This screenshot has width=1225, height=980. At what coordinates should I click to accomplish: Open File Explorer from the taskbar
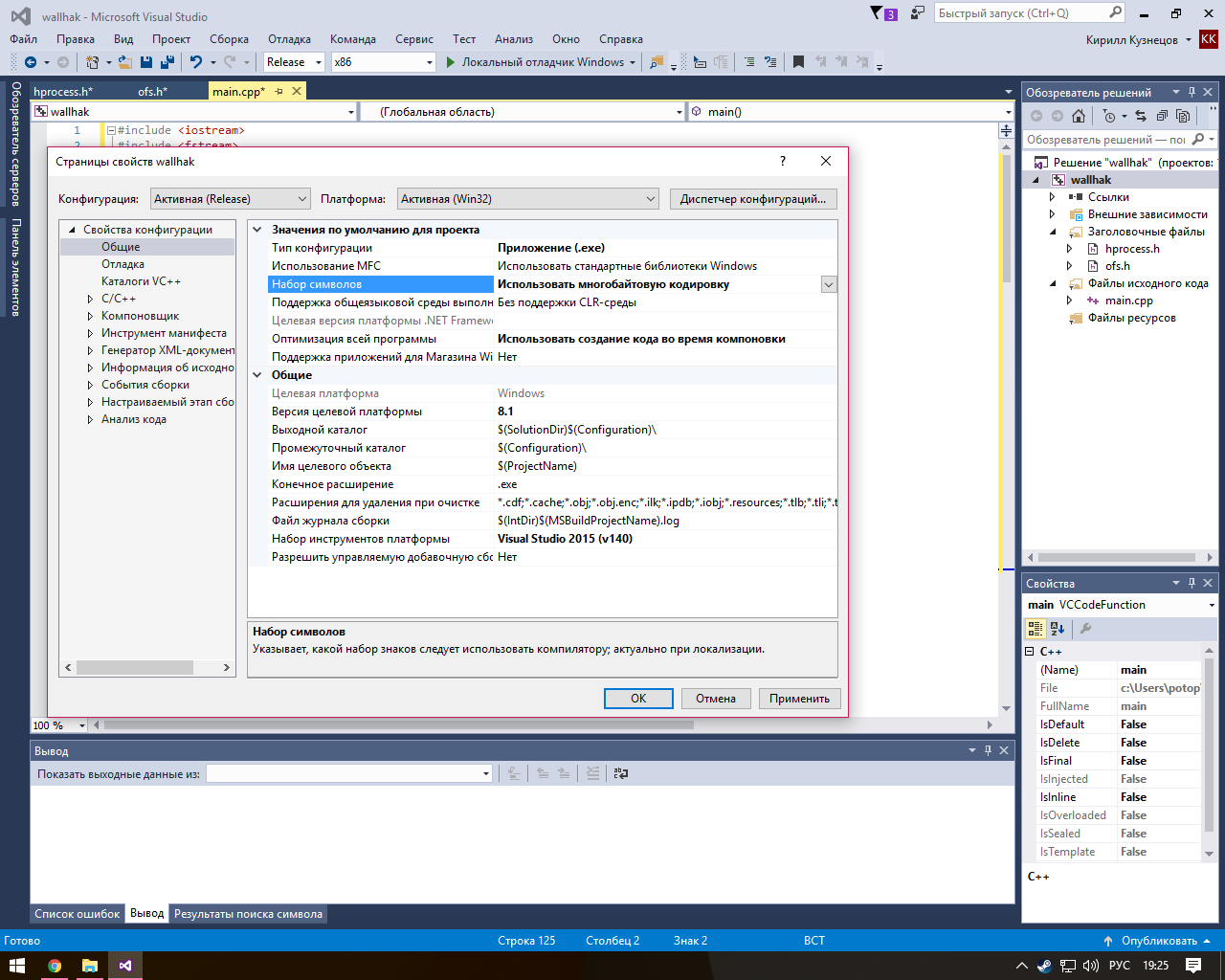89,966
